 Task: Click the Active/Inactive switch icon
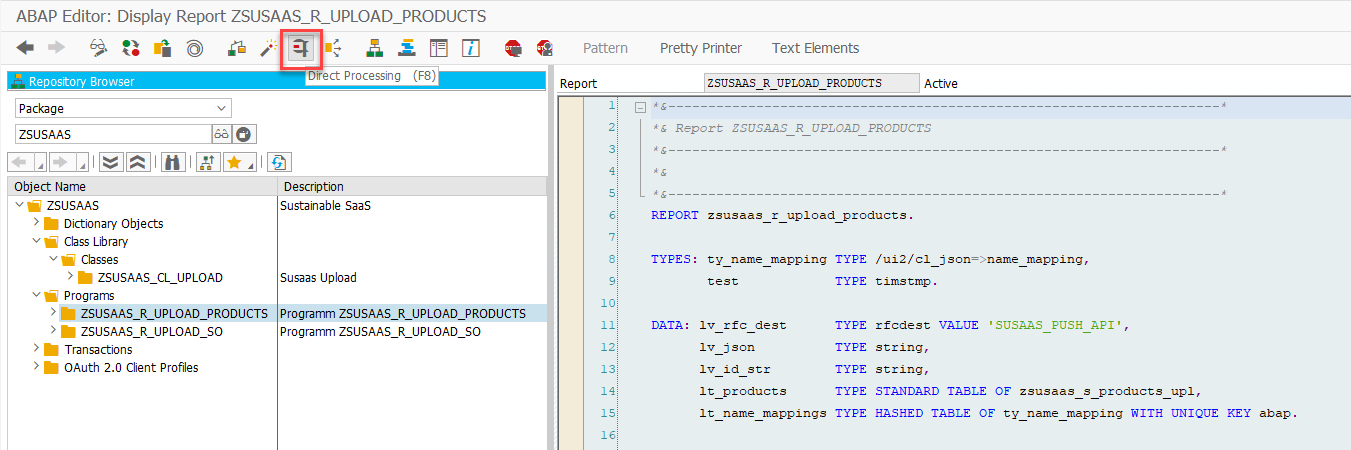pyautogui.click(x=130, y=48)
